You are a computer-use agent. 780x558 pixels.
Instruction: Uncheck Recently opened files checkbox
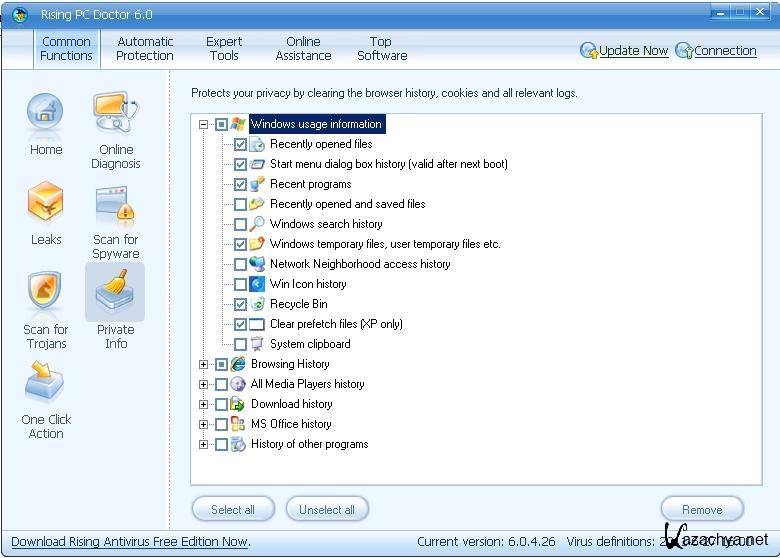point(240,144)
